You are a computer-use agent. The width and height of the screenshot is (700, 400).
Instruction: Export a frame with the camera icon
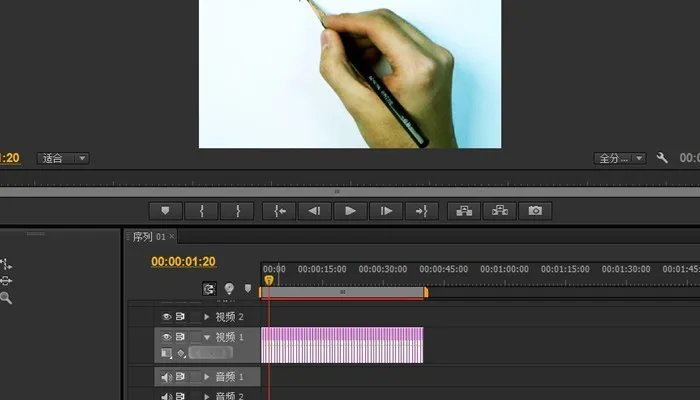click(x=535, y=211)
